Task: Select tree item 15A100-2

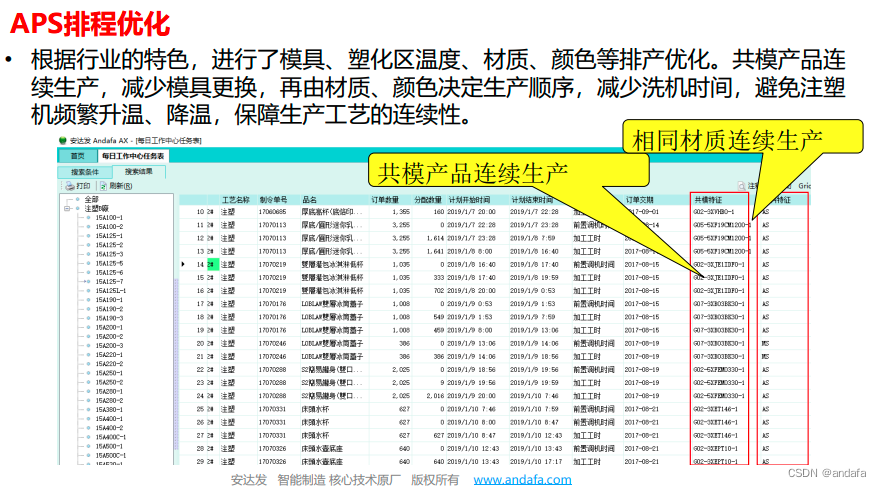Action: (109, 227)
